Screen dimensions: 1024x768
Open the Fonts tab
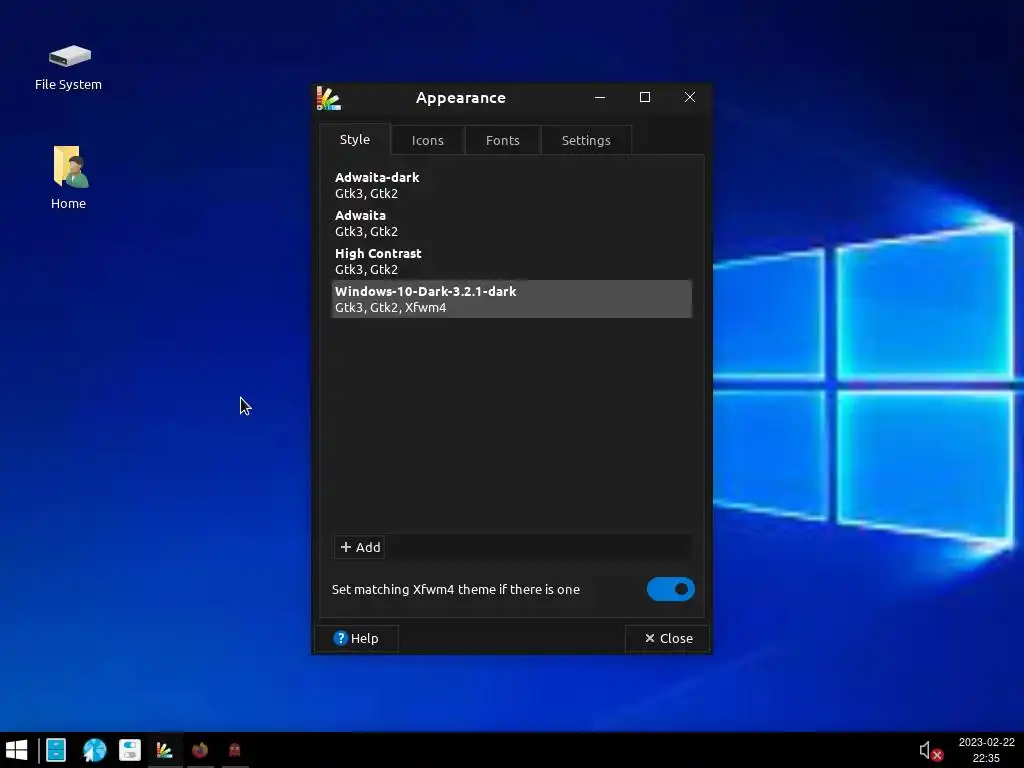coord(503,140)
